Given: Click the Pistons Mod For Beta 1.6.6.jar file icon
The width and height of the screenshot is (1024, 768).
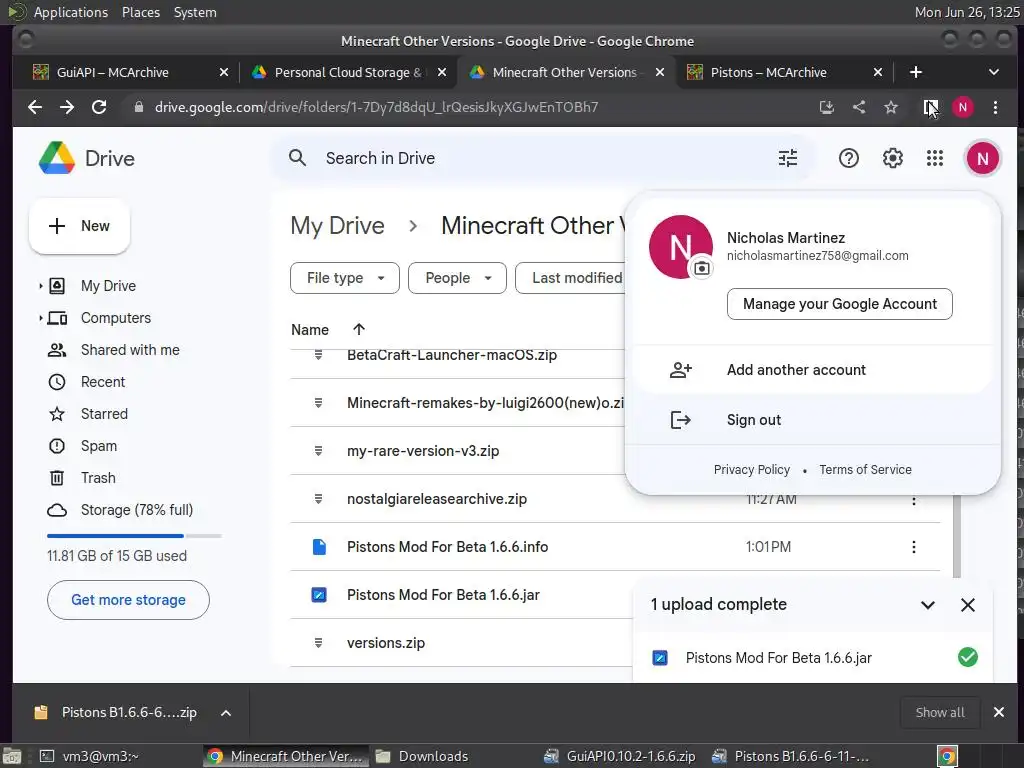Looking at the screenshot, I should 319,595.
